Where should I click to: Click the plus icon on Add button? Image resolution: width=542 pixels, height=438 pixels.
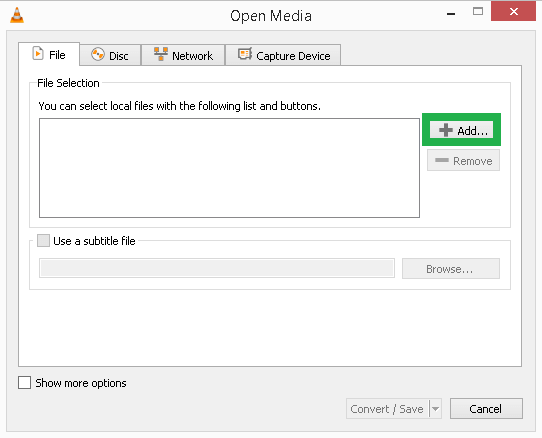click(446, 130)
